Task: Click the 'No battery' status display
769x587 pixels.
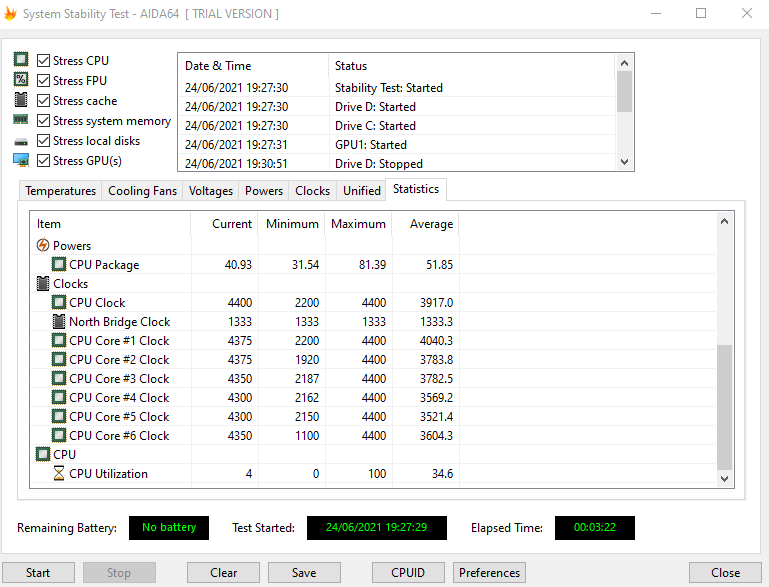Action: (169, 528)
